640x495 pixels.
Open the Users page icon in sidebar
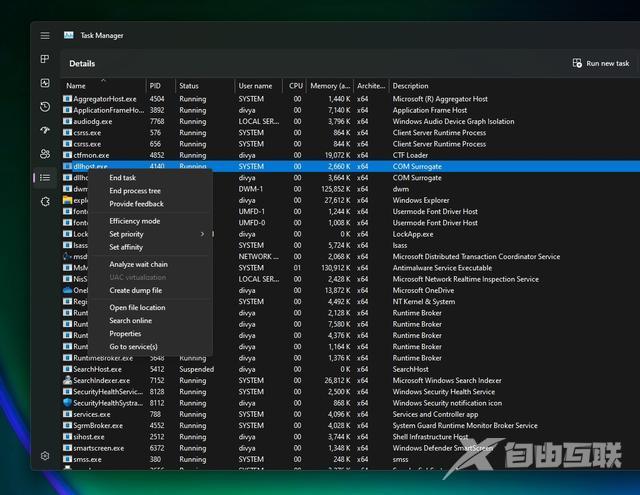pyautogui.click(x=45, y=154)
